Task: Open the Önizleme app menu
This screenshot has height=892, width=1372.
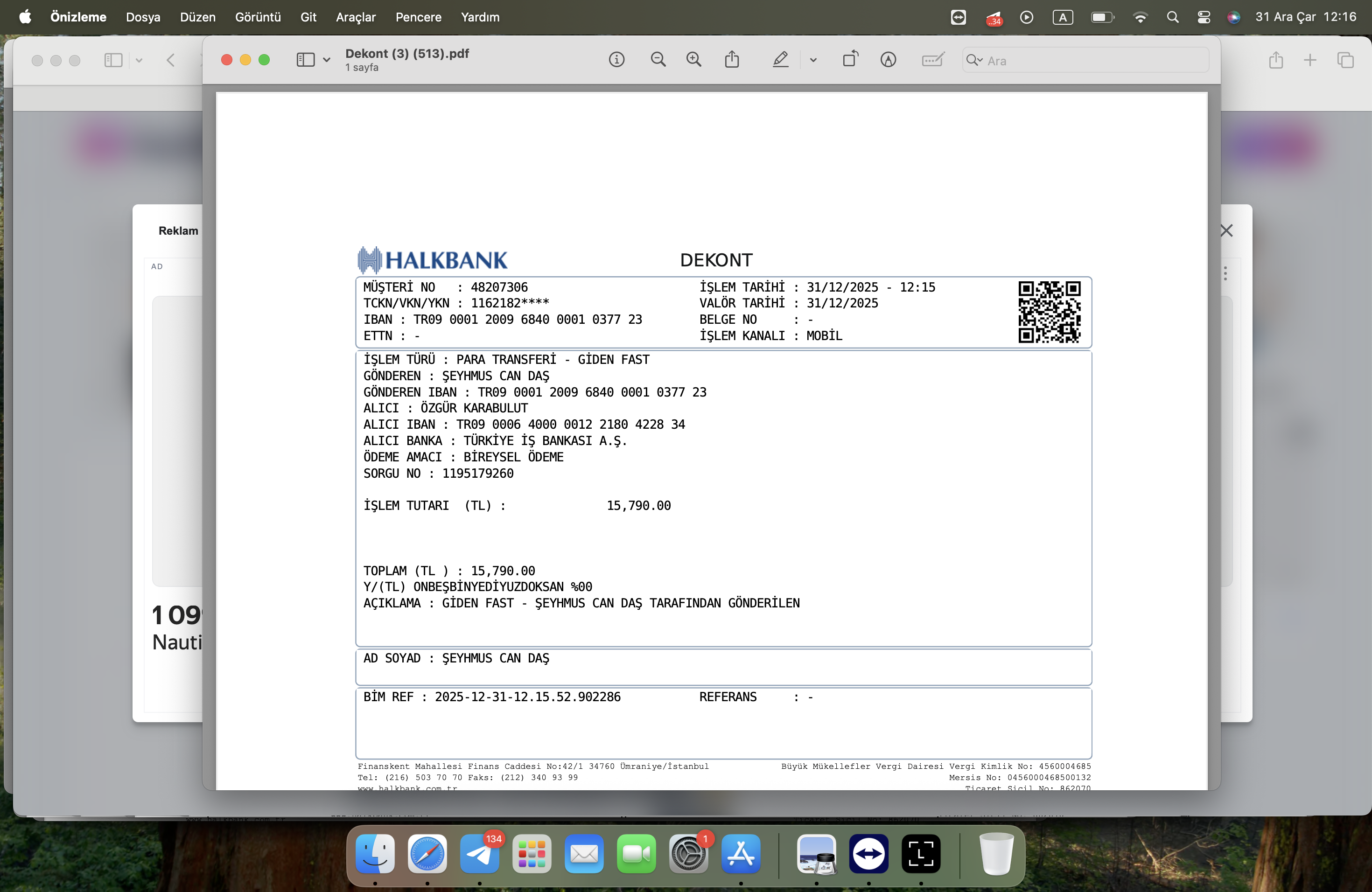Action: (78, 17)
